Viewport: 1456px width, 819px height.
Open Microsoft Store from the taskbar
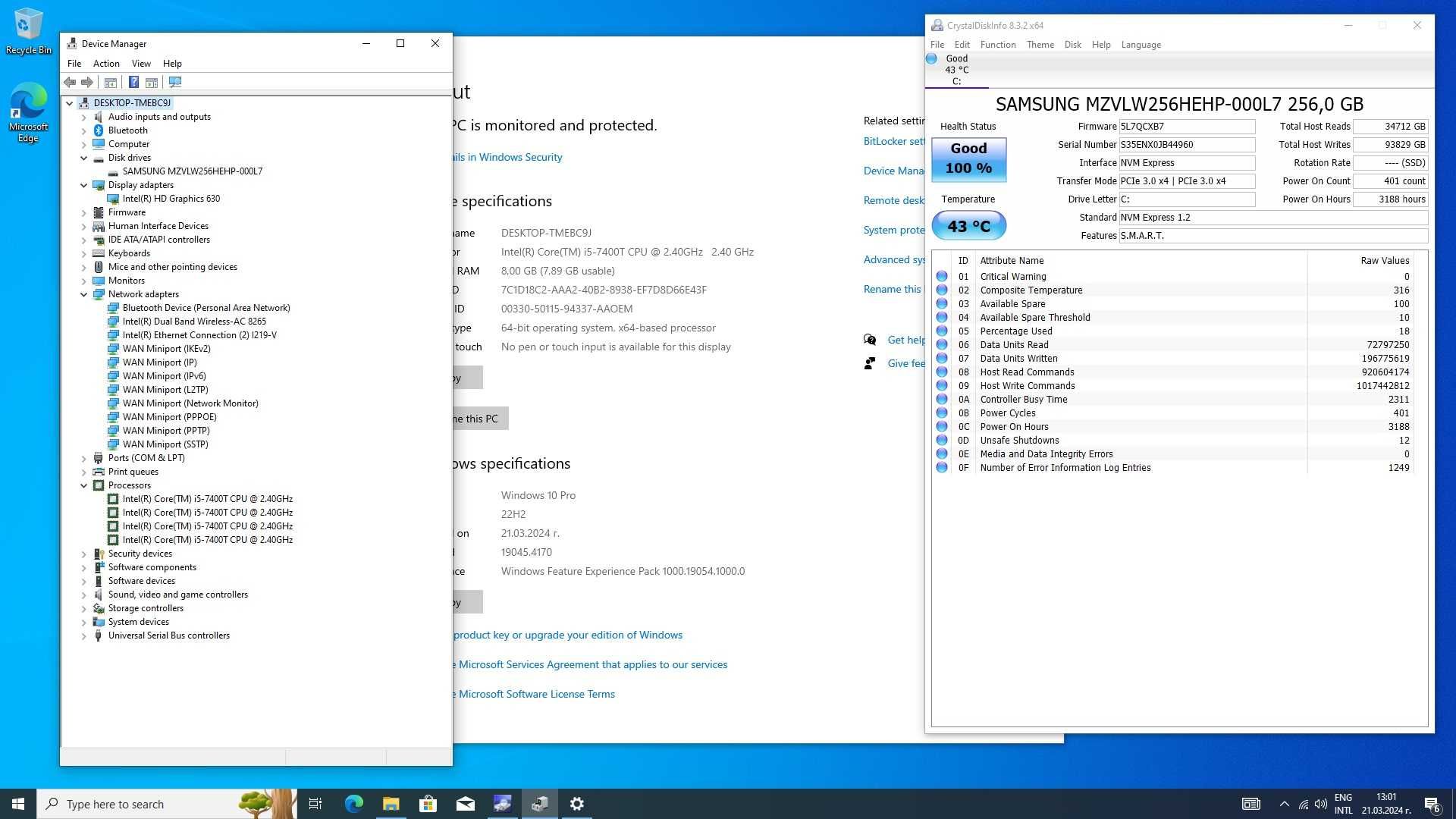(x=428, y=804)
